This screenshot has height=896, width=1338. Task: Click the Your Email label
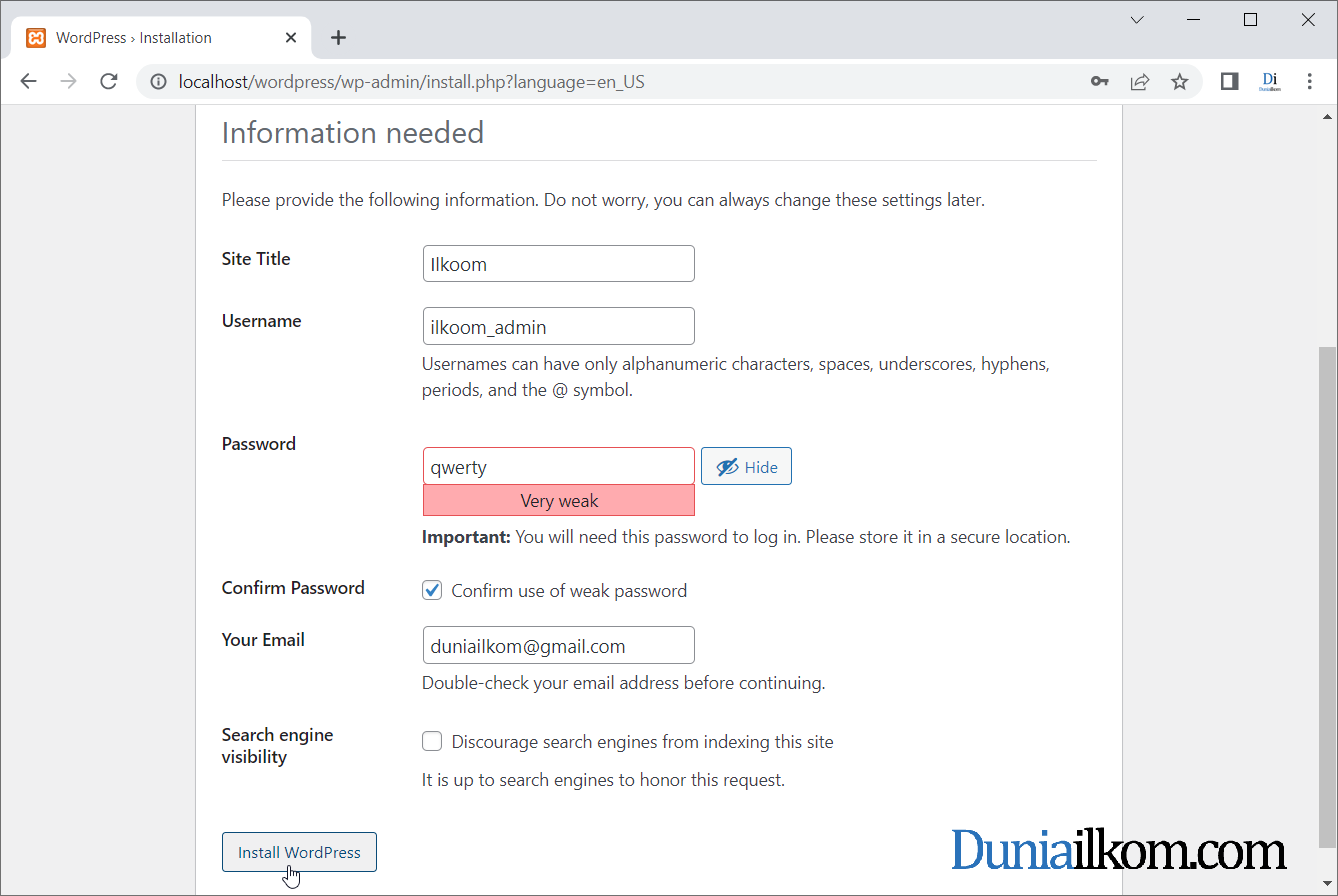(263, 640)
